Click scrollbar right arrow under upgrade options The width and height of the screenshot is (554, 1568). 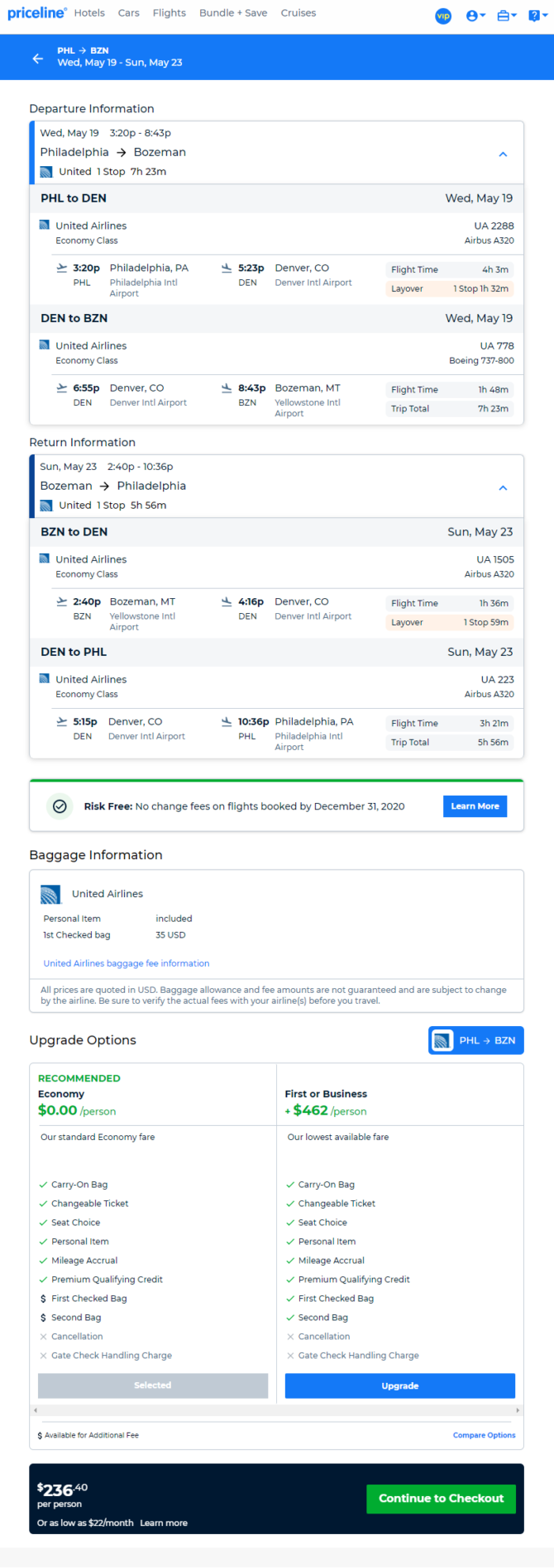(x=518, y=1410)
